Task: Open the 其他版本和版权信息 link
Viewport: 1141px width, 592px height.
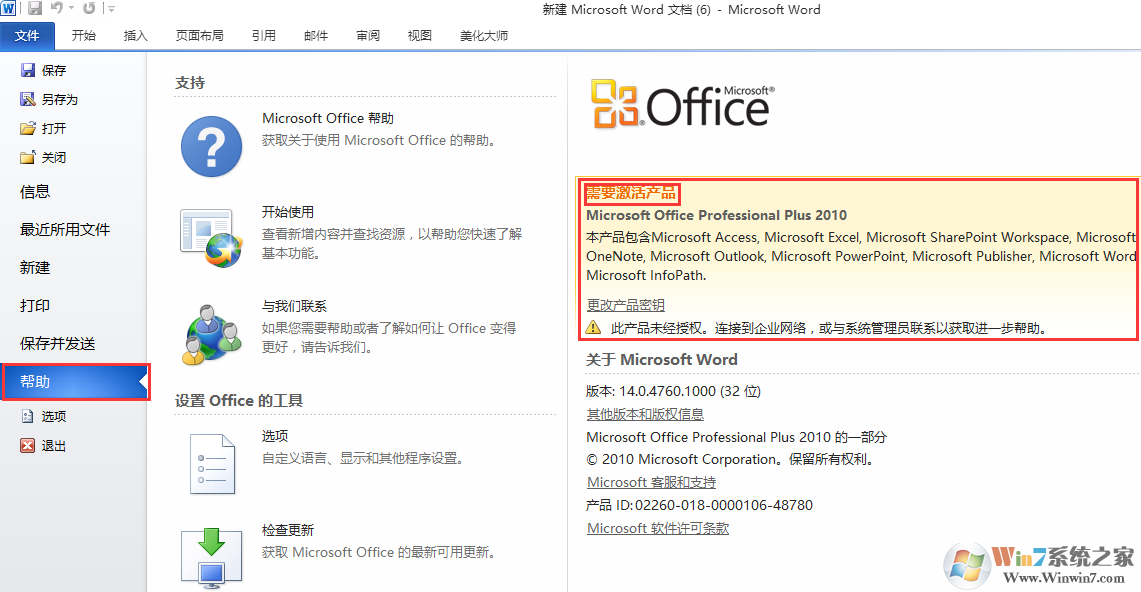Action: tap(645, 414)
